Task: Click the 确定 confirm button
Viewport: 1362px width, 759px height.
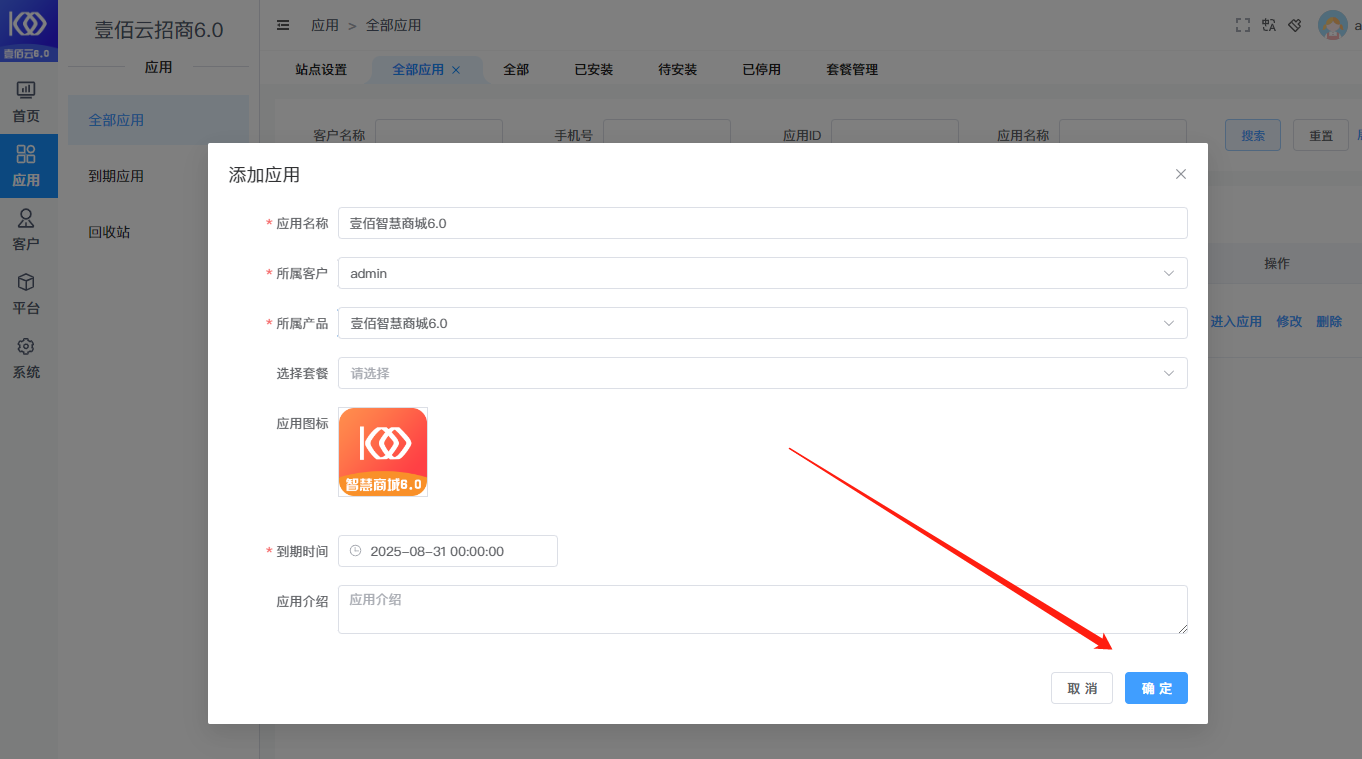Action: point(1156,688)
